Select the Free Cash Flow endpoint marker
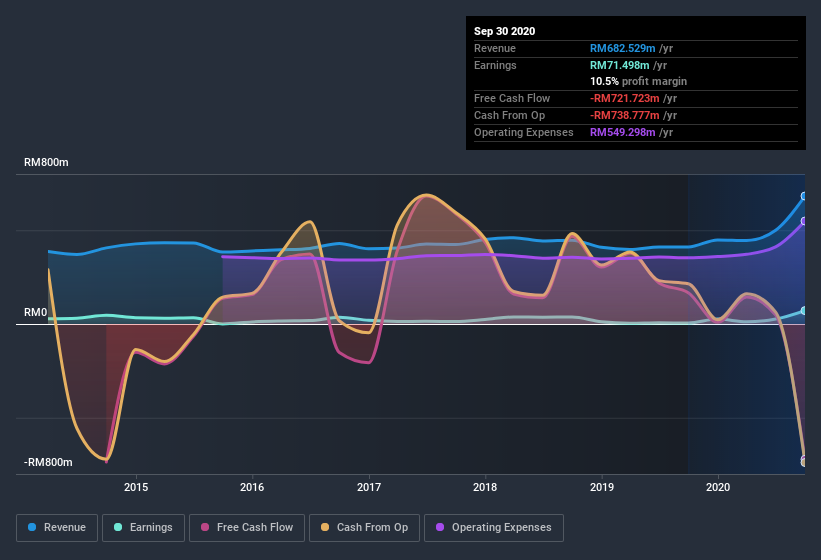This screenshot has height=560, width=821. (x=804, y=461)
